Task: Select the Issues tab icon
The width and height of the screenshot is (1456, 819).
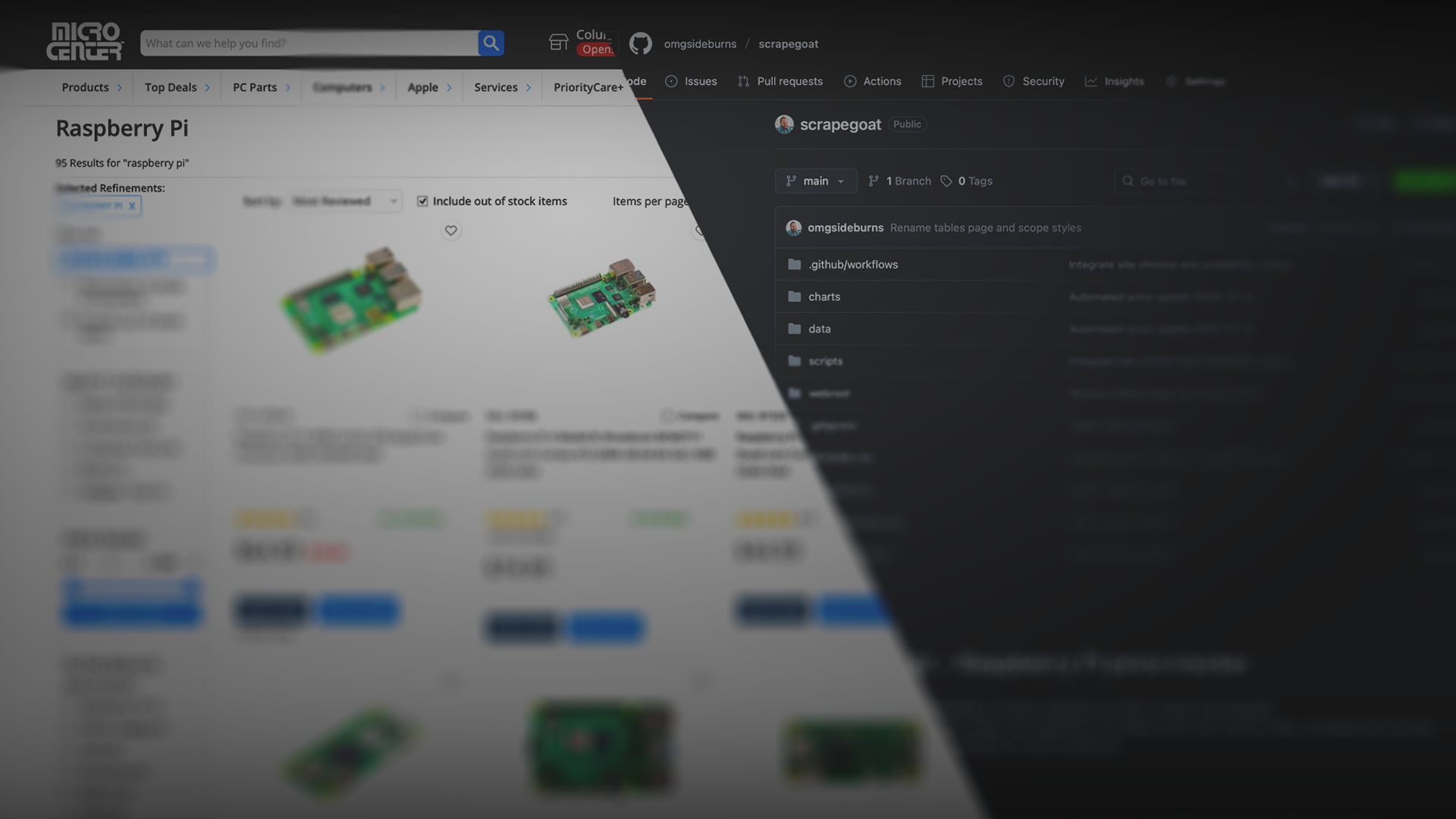Action: pyautogui.click(x=670, y=81)
